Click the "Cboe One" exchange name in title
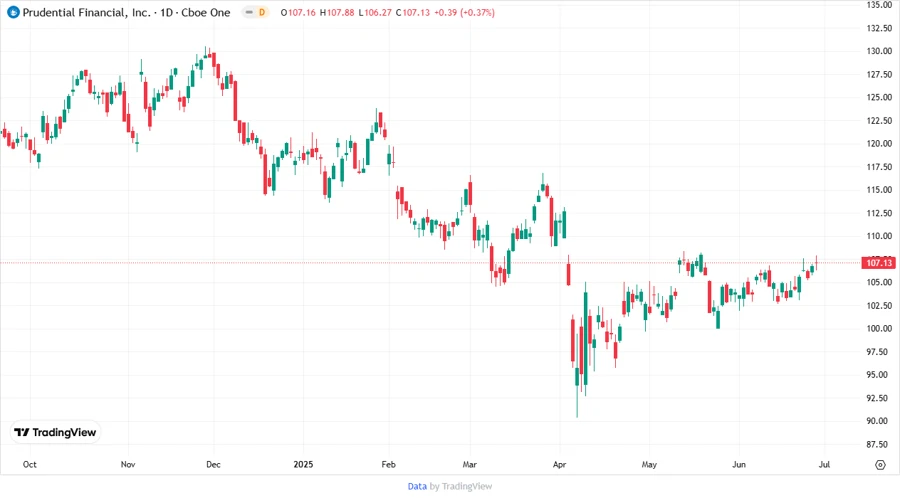 pyautogui.click(x=205, y=13)
